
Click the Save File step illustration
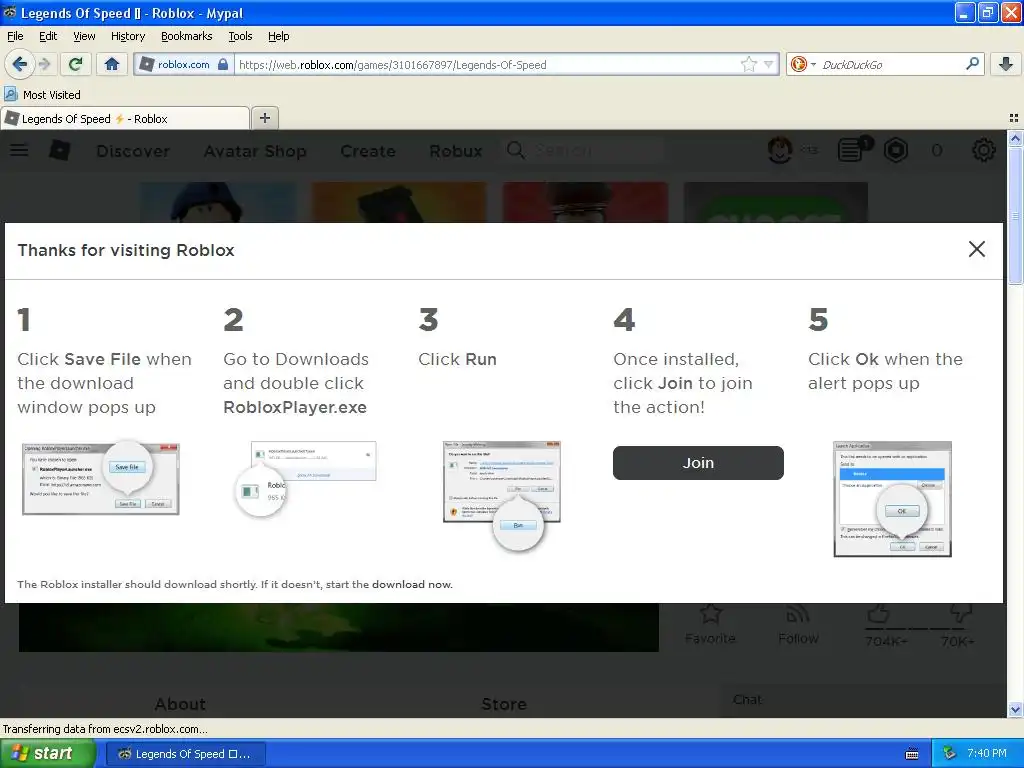pyautogui.click(x=101, y=477)
